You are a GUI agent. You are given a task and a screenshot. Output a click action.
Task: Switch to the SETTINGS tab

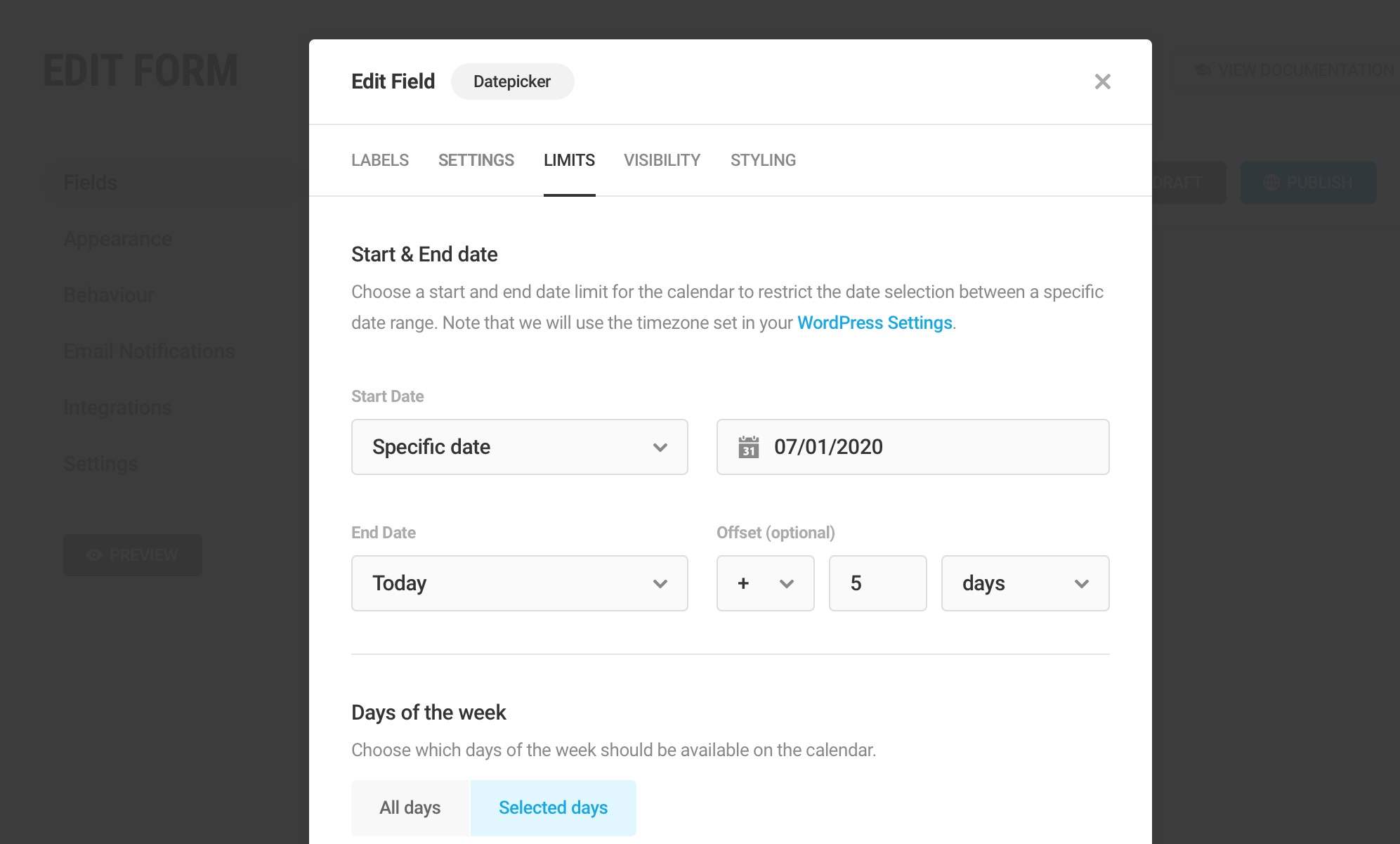475,160
